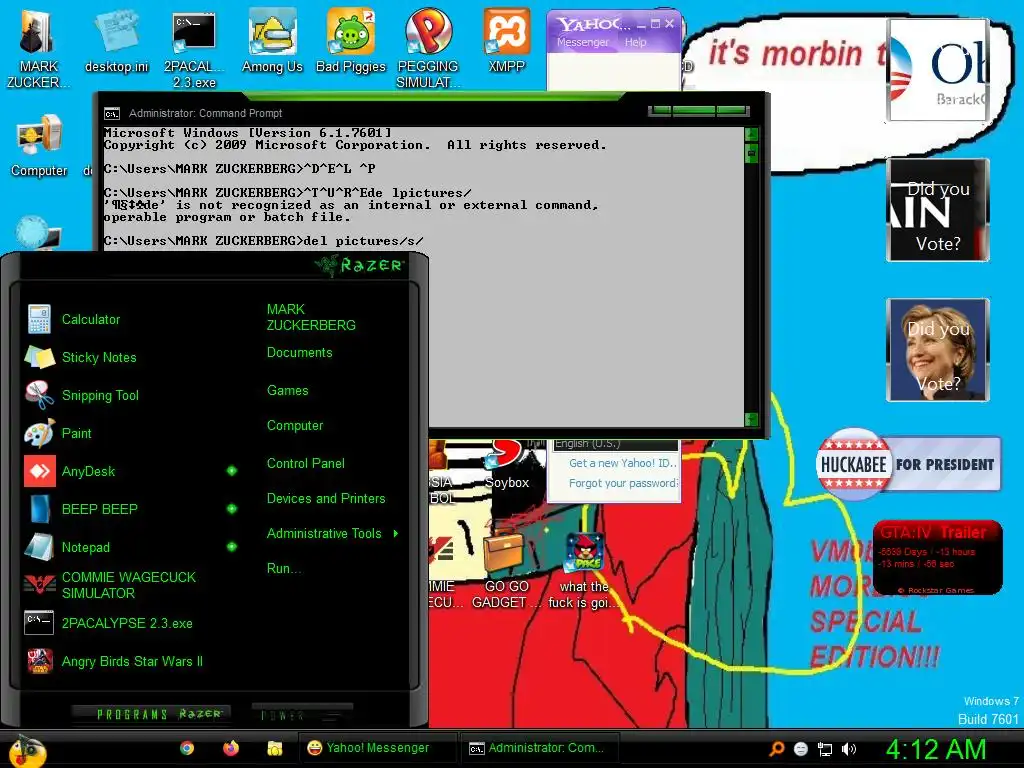Click 'Get a new Yahoo! ID' link
Image resolution: width=1024 pixels, height=768 pixels.
622,463
